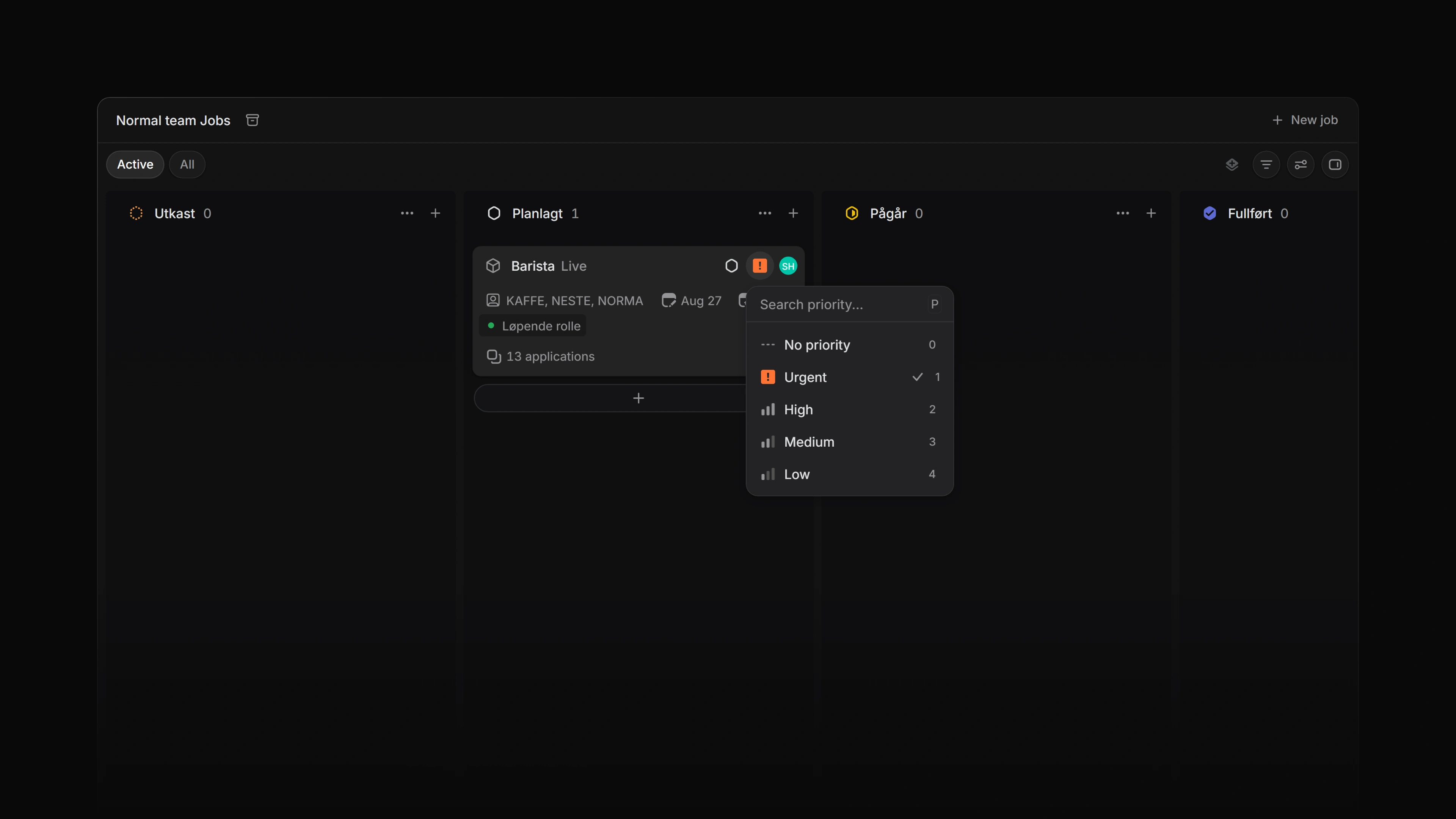Open the Barista job card title
The width and height of the screenshot is (1456, 819).
532,266
